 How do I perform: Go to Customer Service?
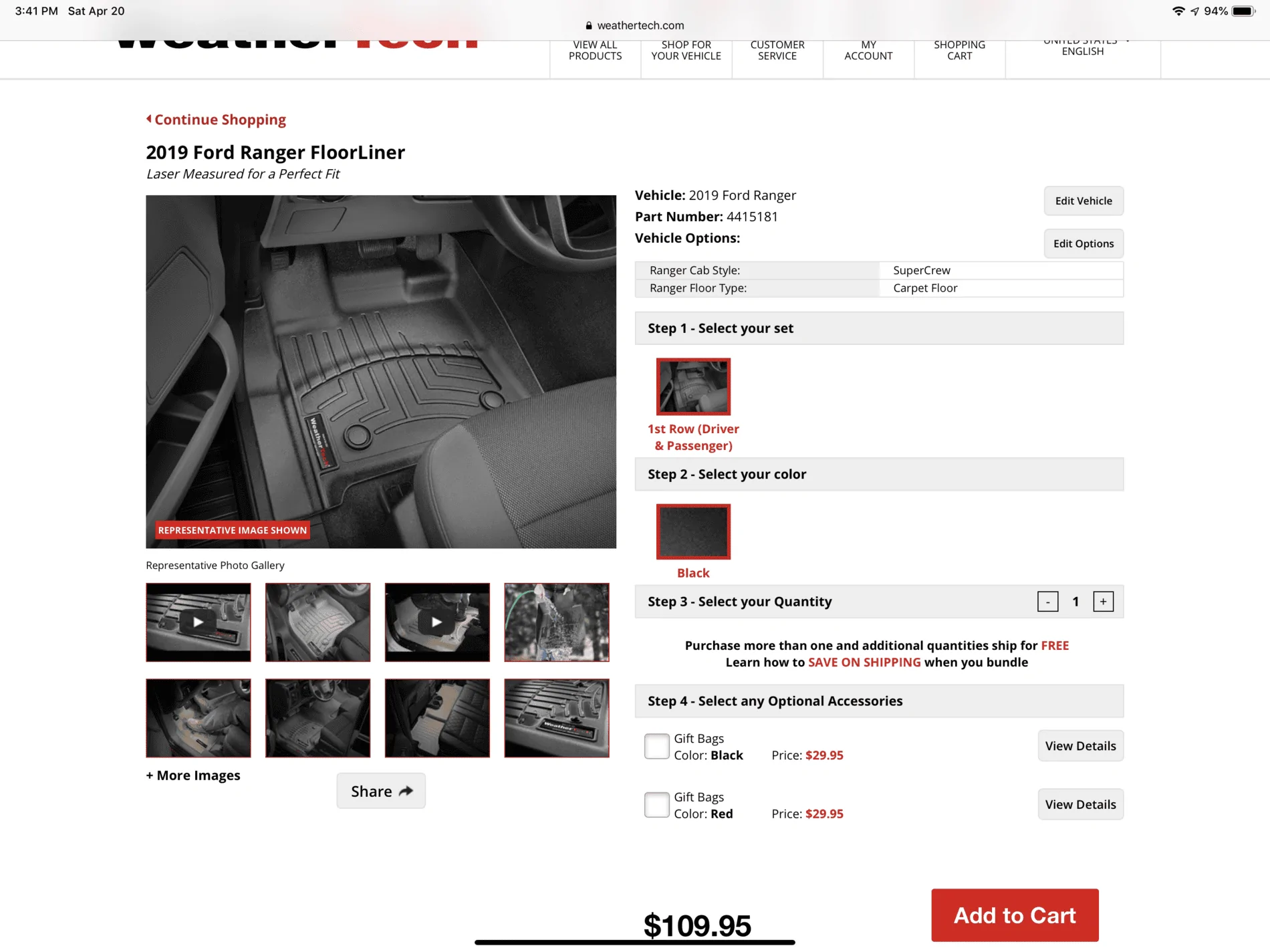[x=777, y=51]
